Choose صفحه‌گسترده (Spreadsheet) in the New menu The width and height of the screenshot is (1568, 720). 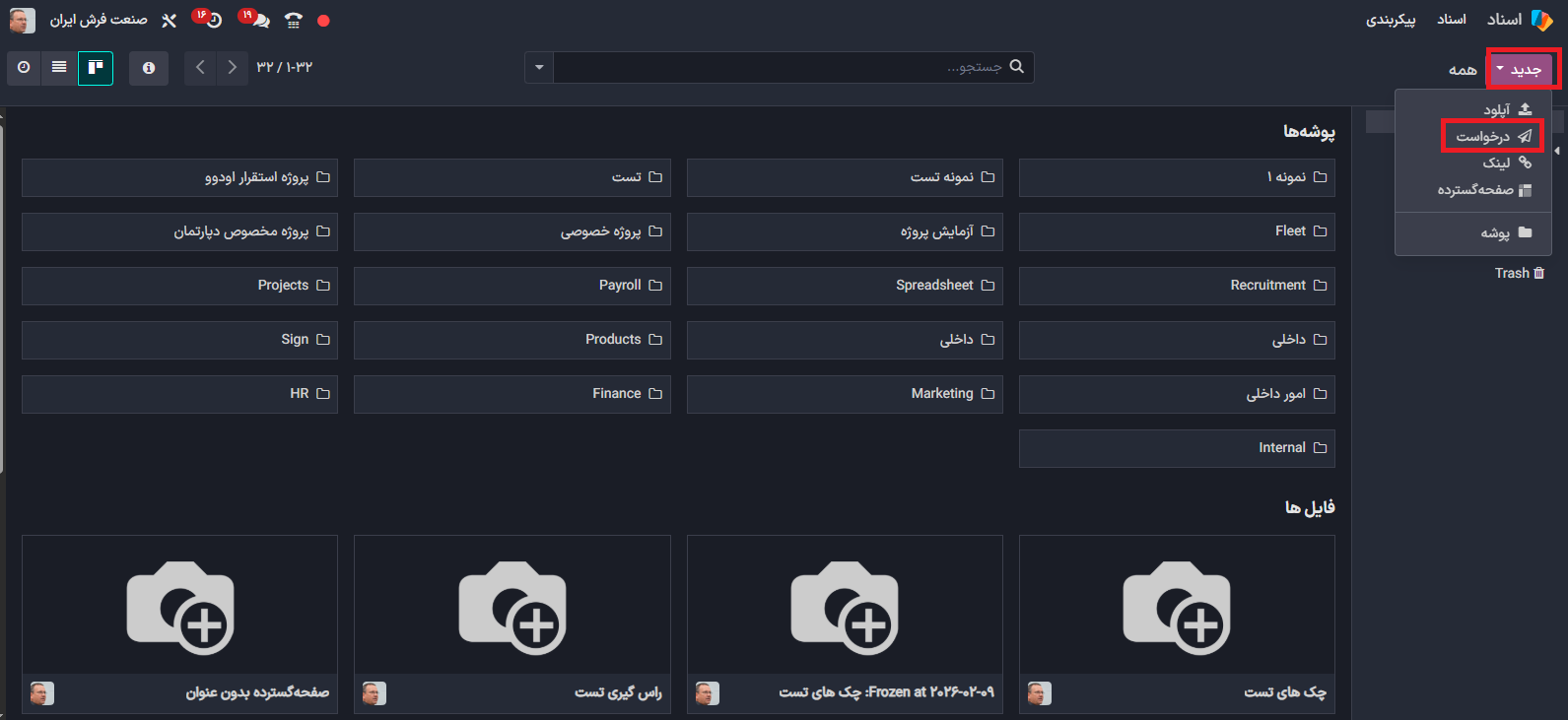tap(1483, 190)
